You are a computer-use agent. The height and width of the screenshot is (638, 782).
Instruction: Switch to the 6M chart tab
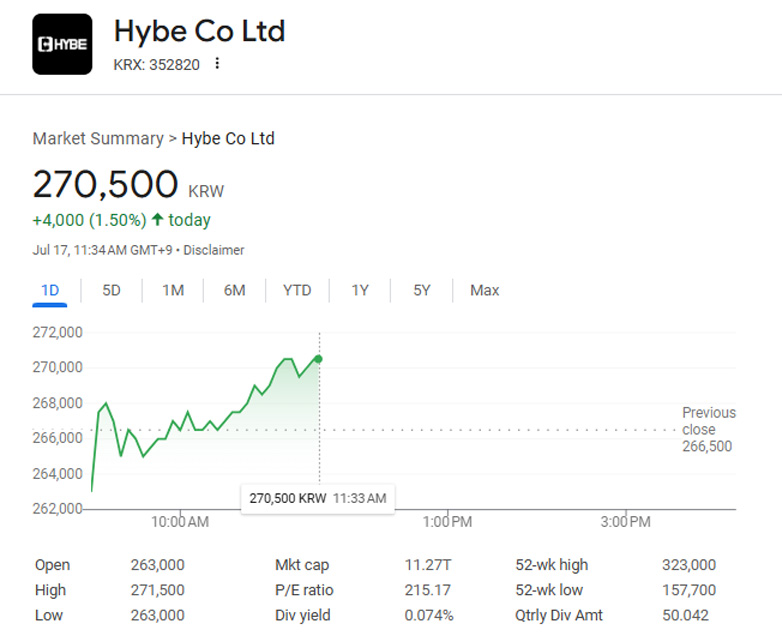(234, 290)
